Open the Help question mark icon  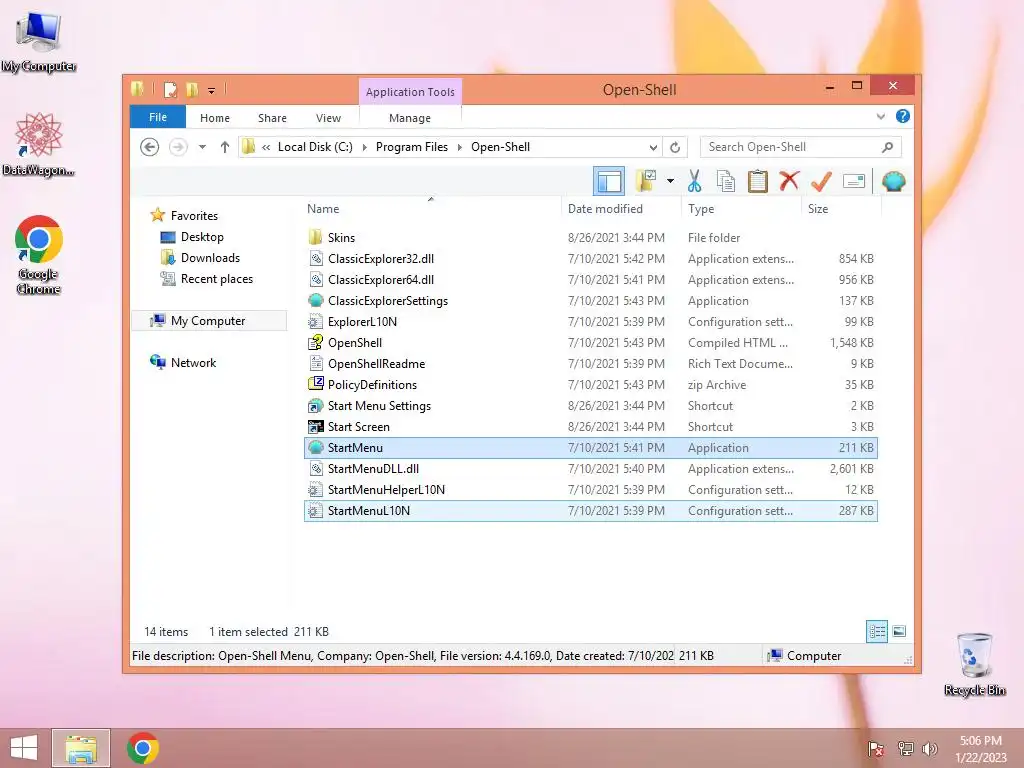point(903,116)
